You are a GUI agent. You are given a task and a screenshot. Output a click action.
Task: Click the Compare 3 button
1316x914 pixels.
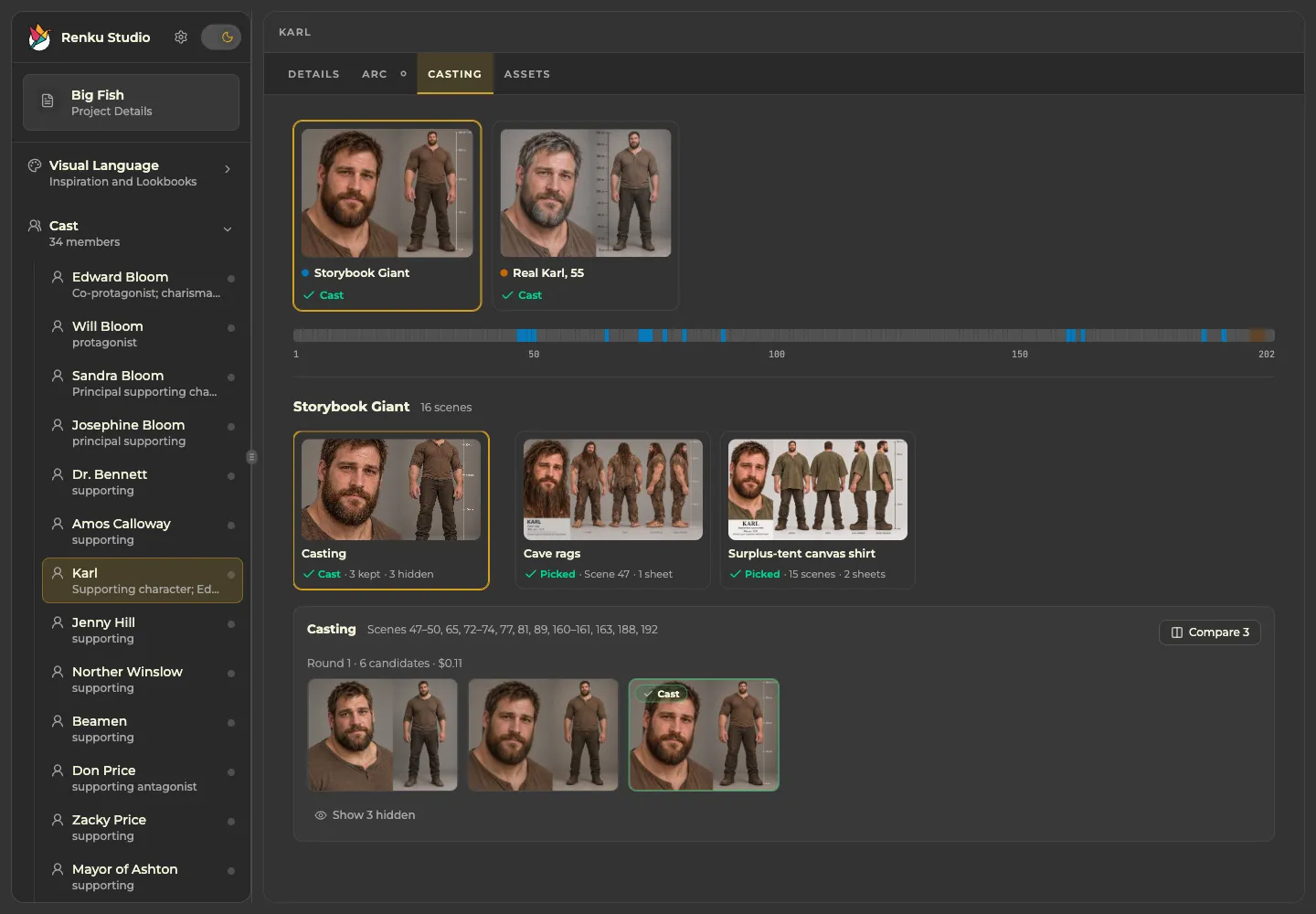tap(1210, 632)
